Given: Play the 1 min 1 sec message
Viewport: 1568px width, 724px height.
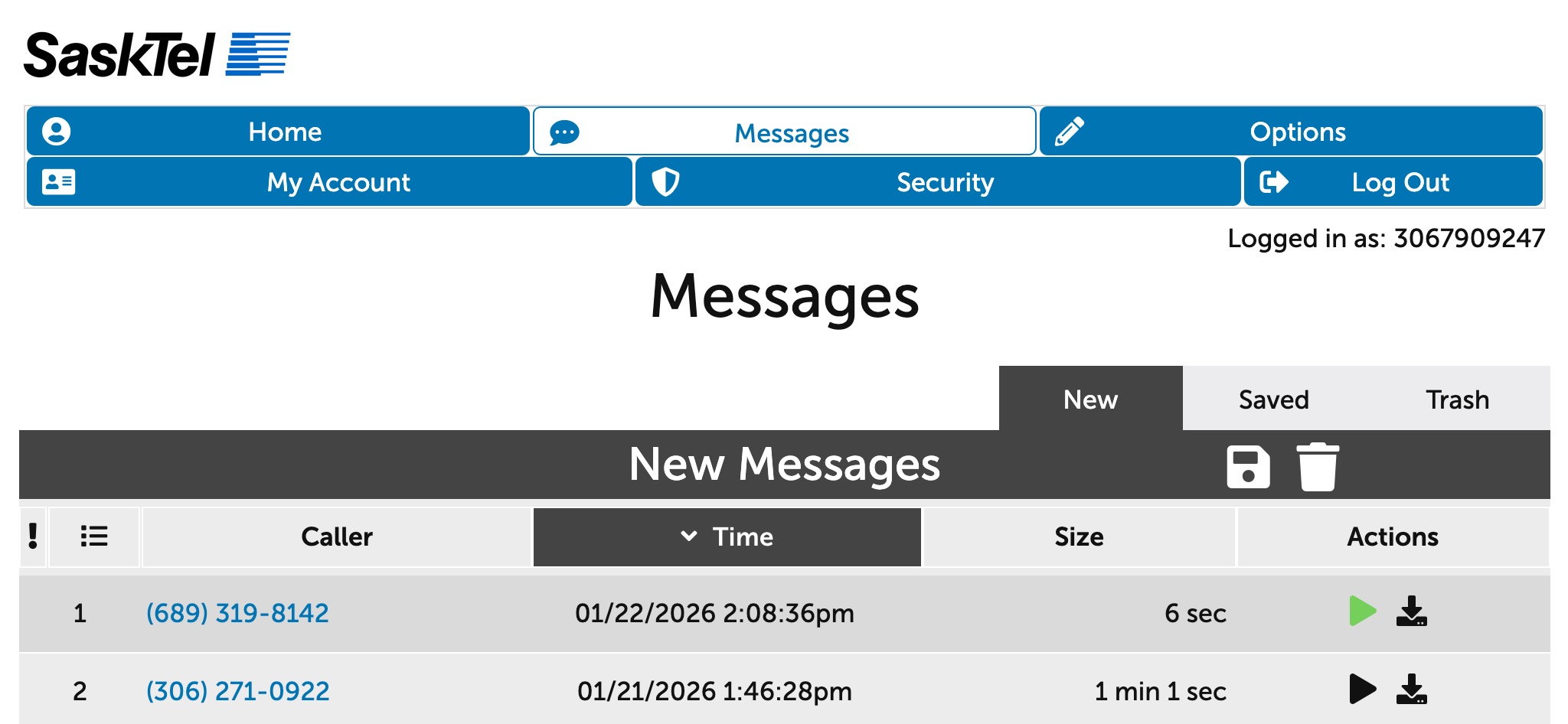Looking at the screenshot, I should (x=1362, y=689).
